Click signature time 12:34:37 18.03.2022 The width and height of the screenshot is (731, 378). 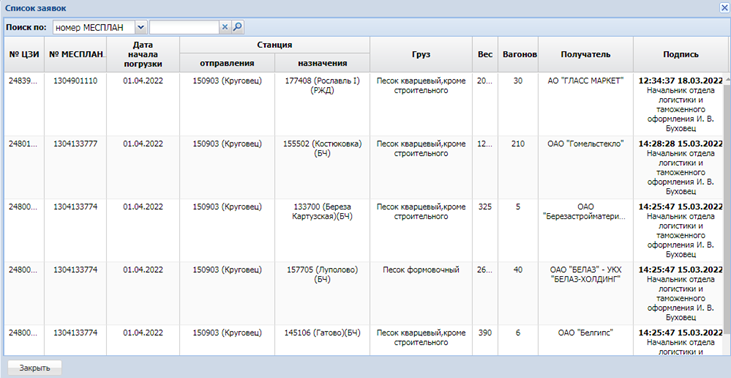click(680, 81)
